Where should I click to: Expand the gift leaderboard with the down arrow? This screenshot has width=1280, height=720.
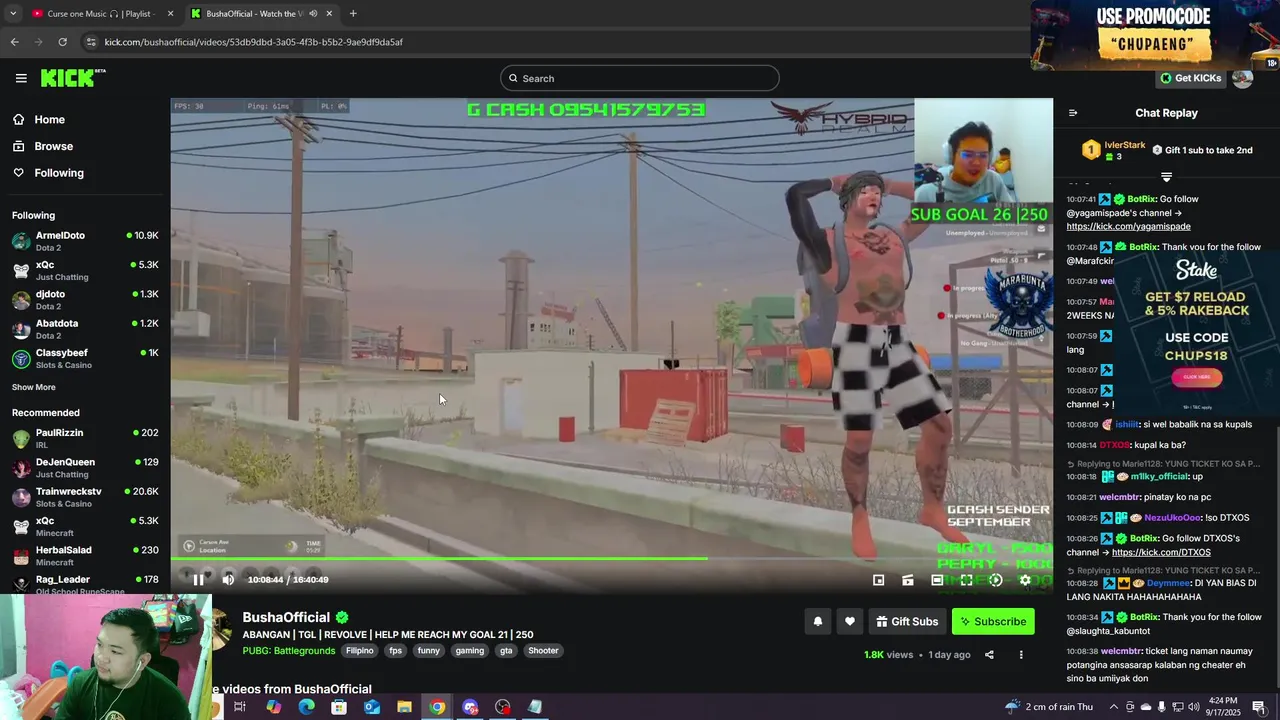[1166, 177]
